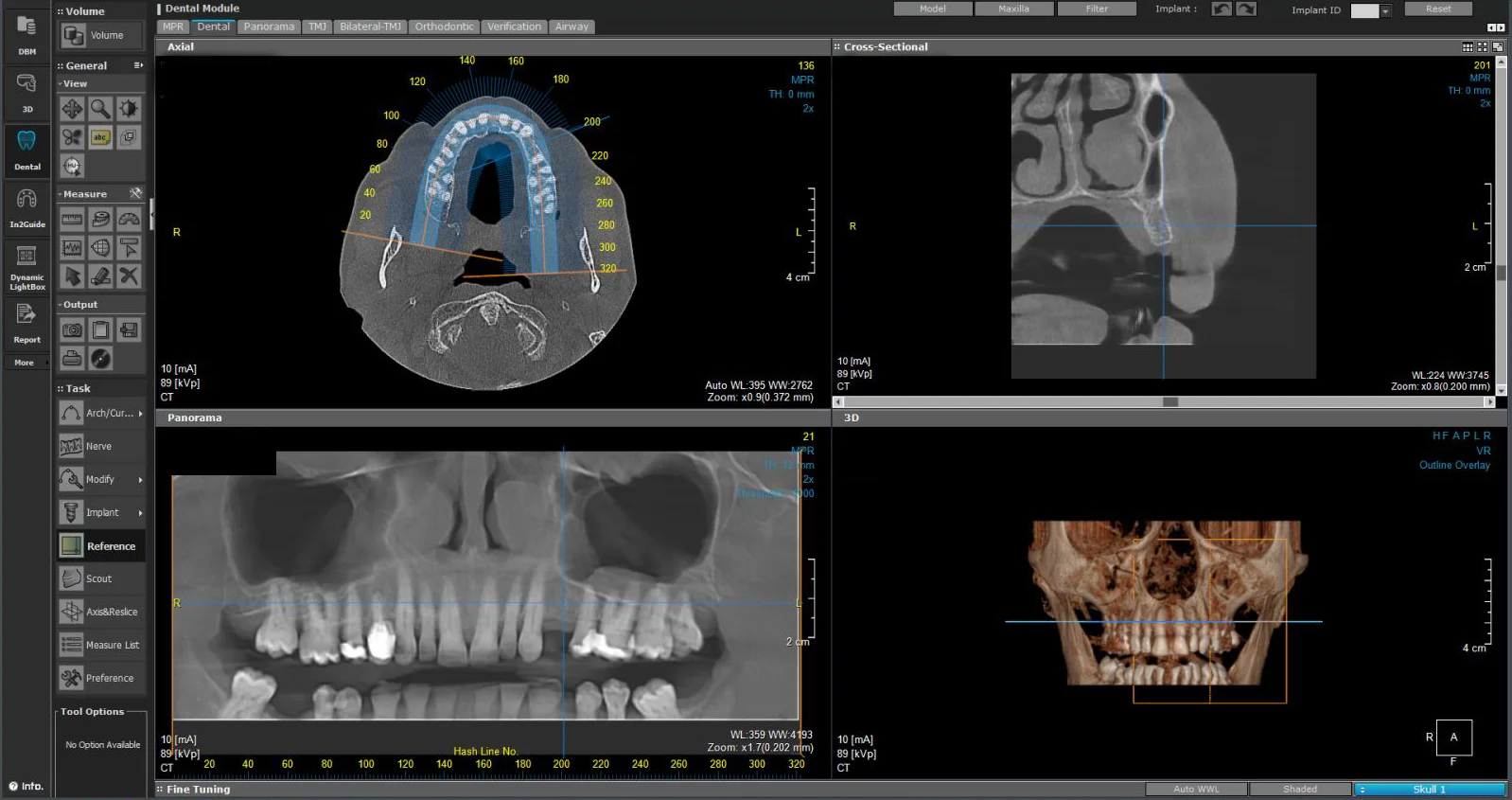The image size is (1512, 800).
Task: Maximize the Cross-Sectional view pane
Action: tap(1497, 46)
